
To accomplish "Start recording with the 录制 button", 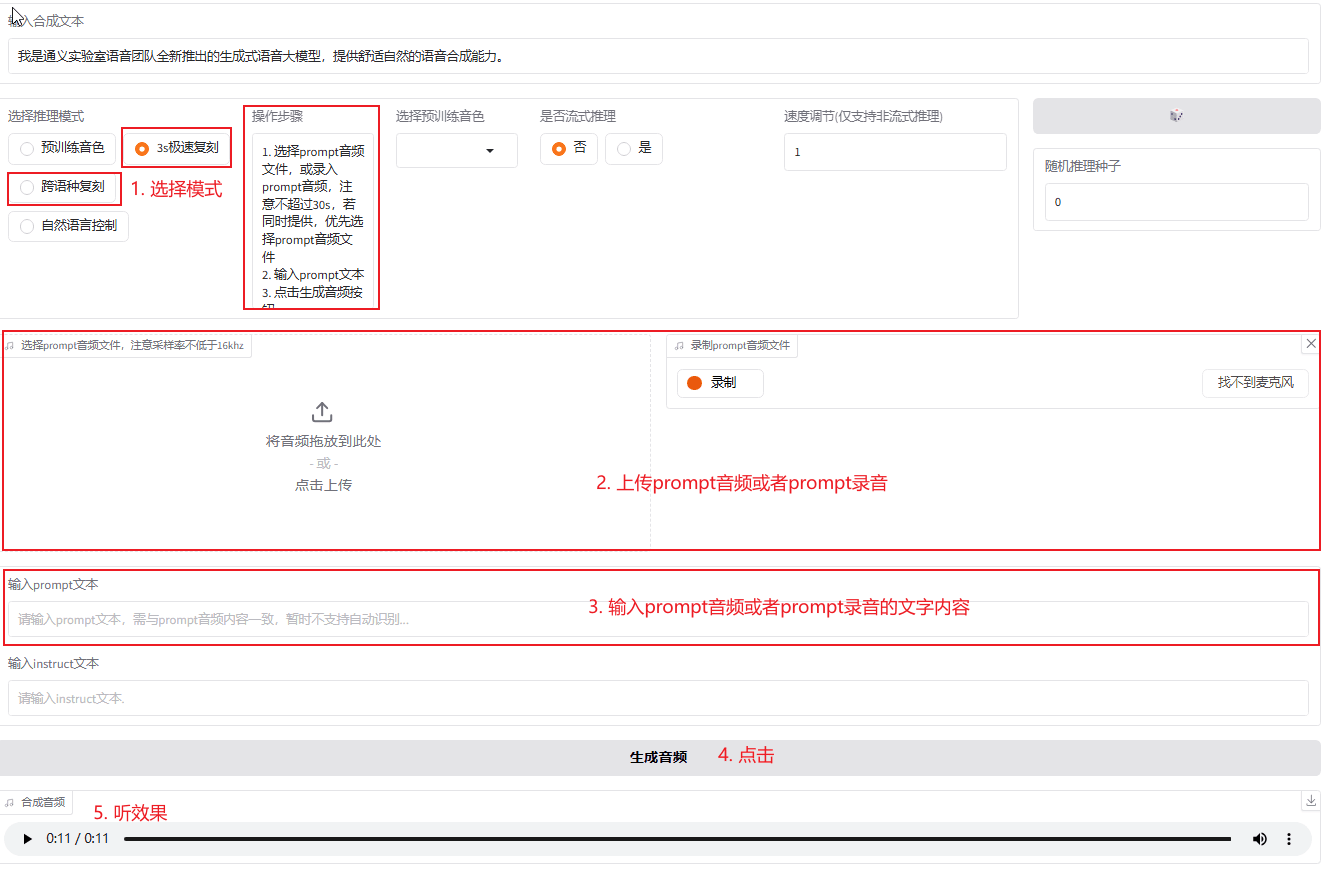I will tap(720, 383).
